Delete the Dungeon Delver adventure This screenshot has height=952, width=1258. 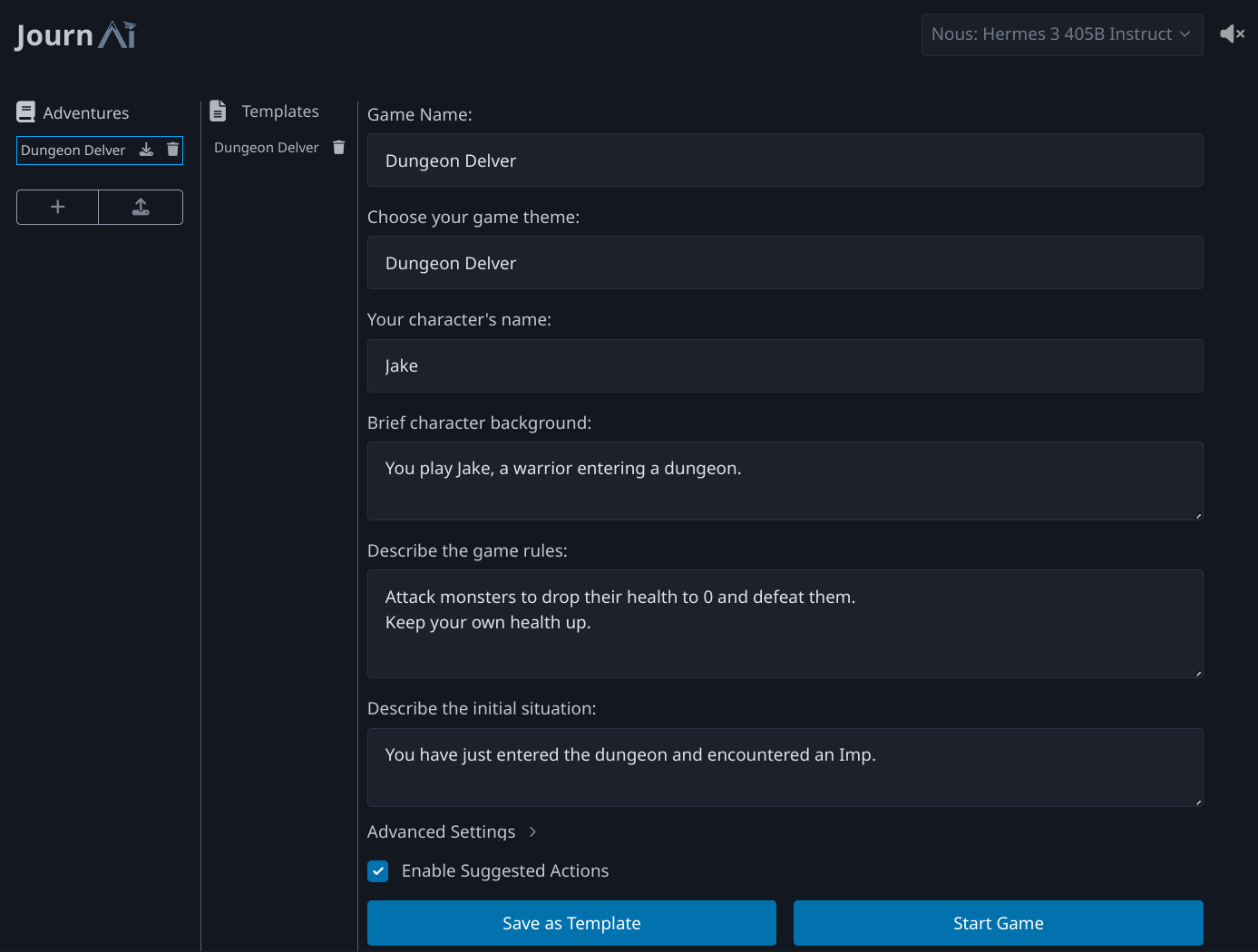(x=172, y=150)
